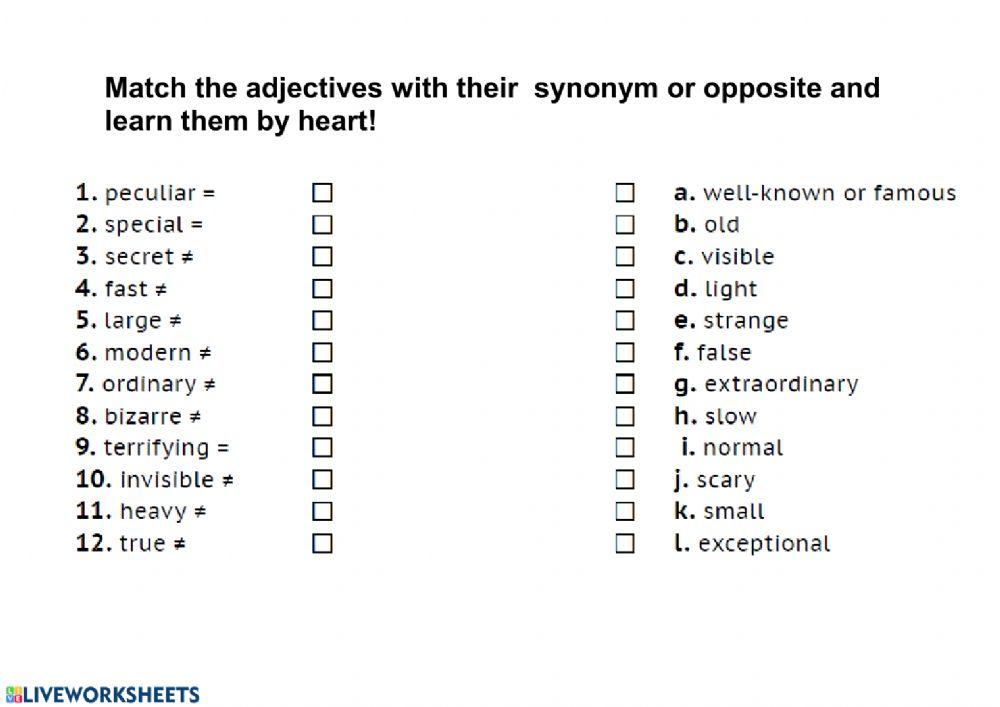Click the box beside 'heavy ≠'

pyautogui.click(x=322, y=512)
